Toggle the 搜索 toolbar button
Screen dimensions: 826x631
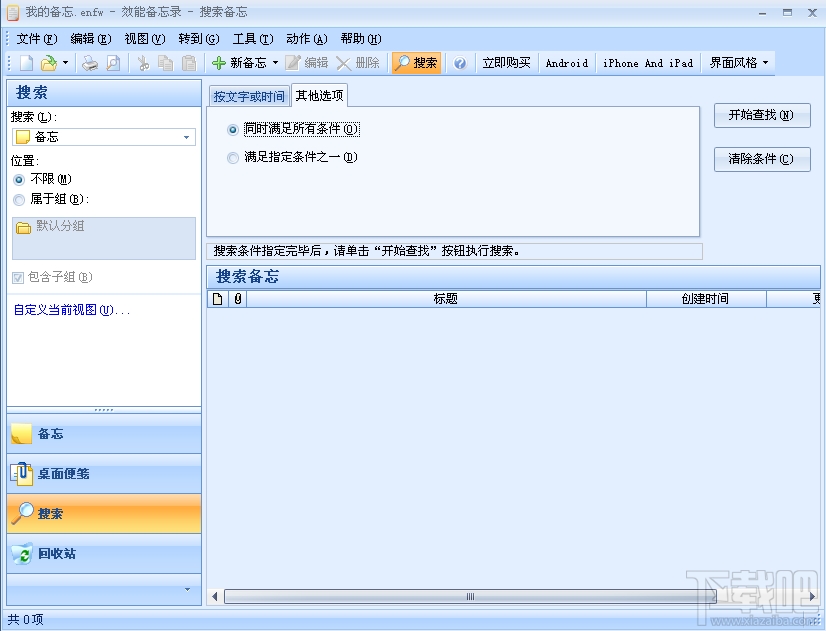click(416, 63)
